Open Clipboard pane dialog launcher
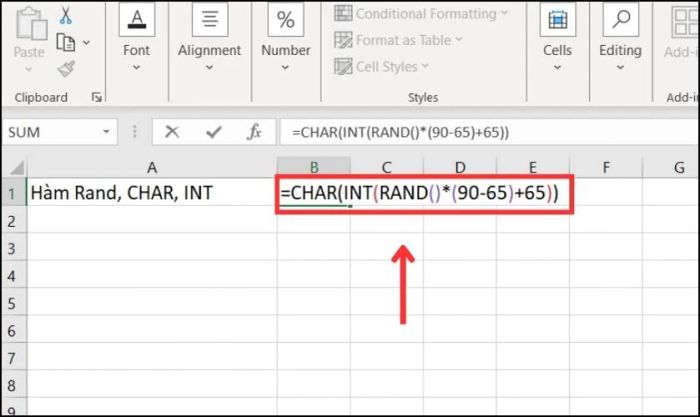Screen dimensions: 700x417 point(96,97)
